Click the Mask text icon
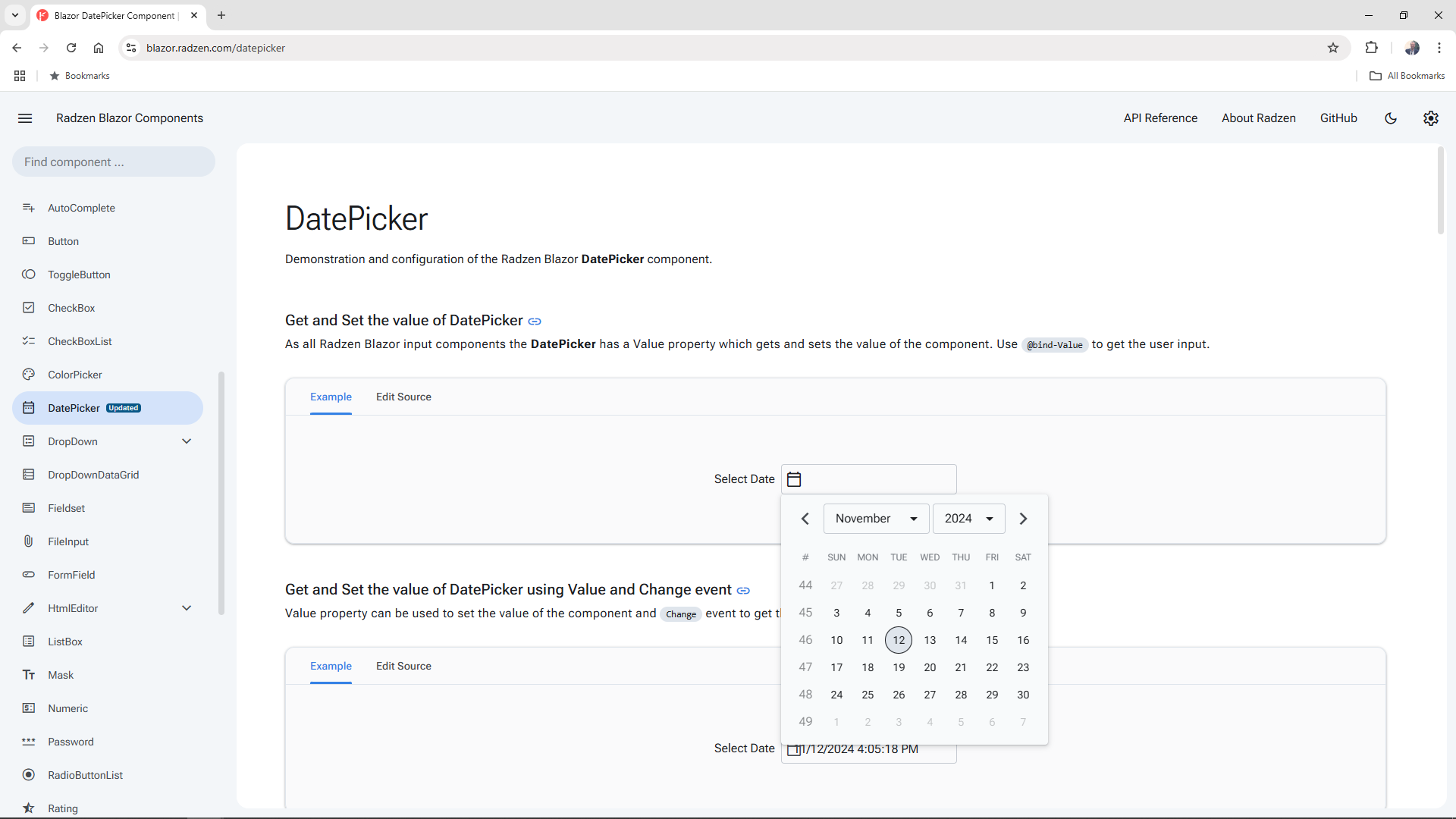1456x819 pixels. tap(29, 675)
